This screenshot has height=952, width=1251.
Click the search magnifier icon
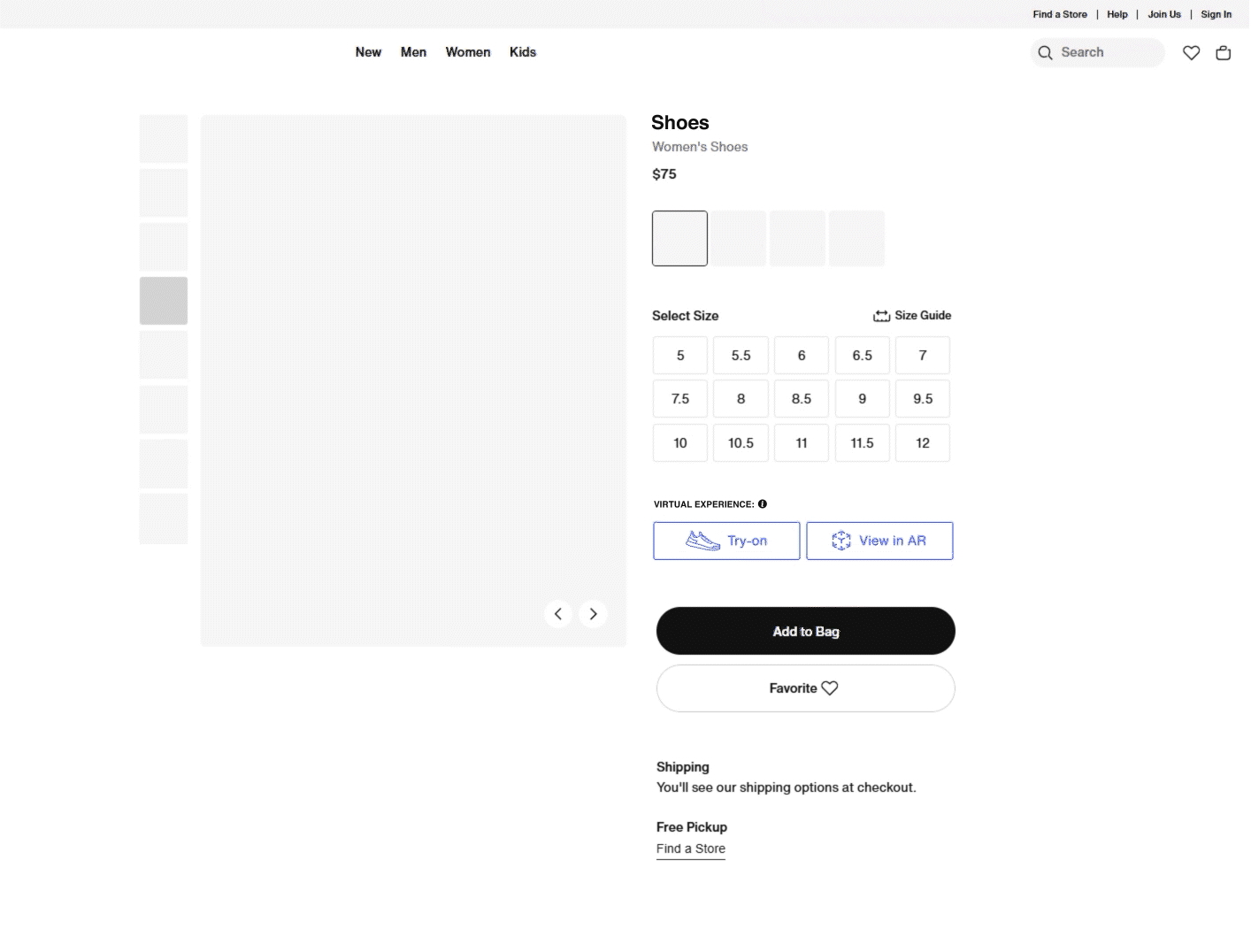[1045, 53]
